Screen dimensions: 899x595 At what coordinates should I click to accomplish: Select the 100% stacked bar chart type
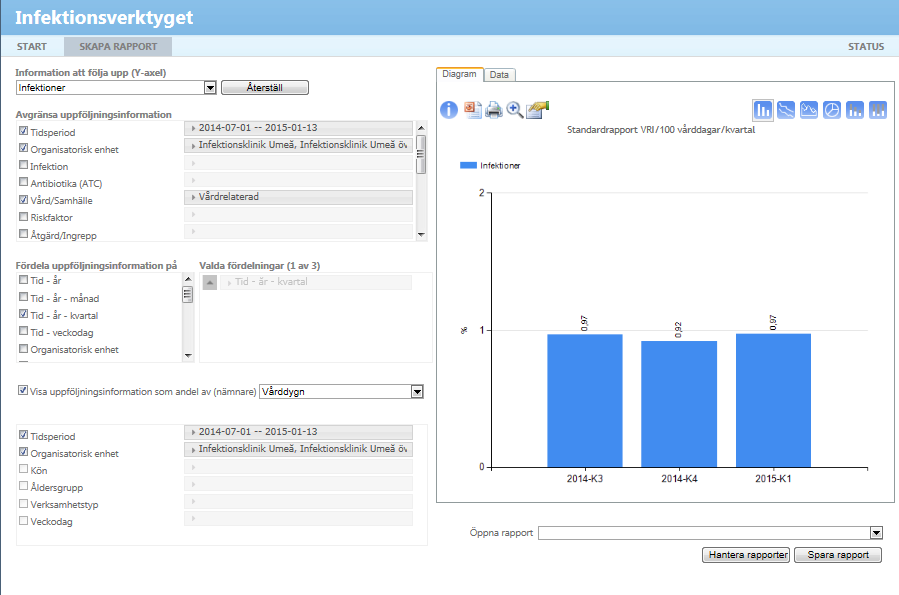878,109
